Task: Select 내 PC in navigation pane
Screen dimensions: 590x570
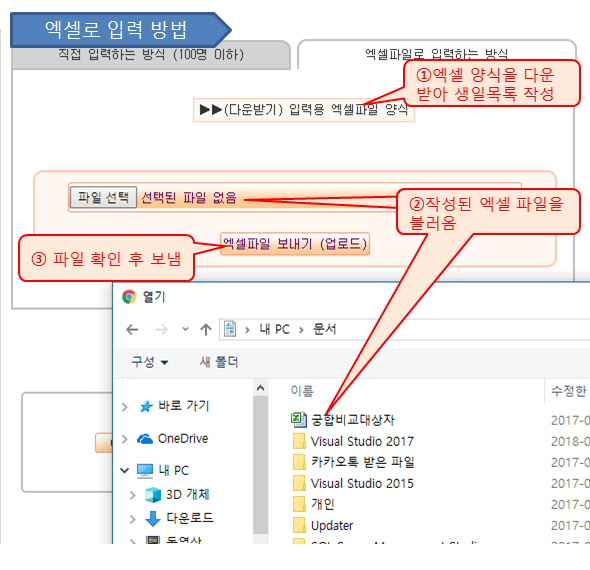Action: (173, 470)
